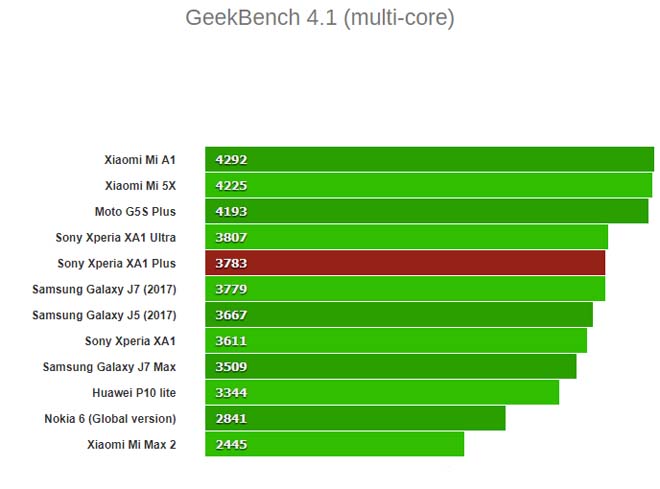Click the Samsung Galaxy J7 (2017) label
Image resolution: width=660 pixels, height=489 pixels.
coord(104,289)
